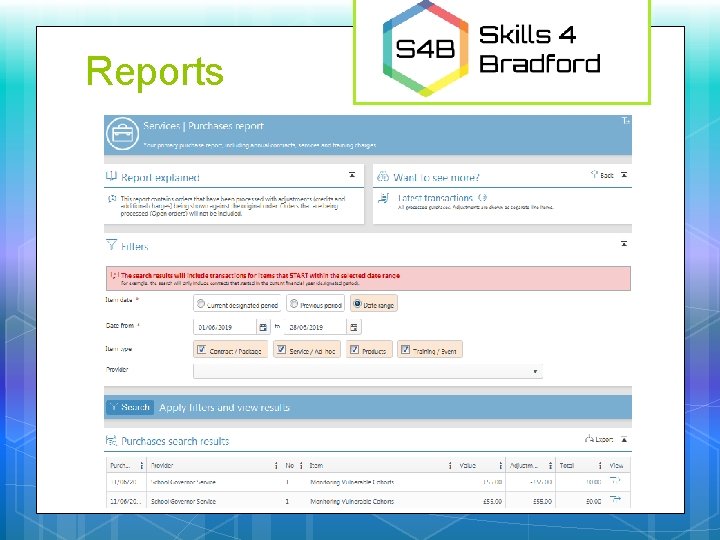720x540 pixels.
Task: Click the briefcase Services icon
Action: pos(122,134)
